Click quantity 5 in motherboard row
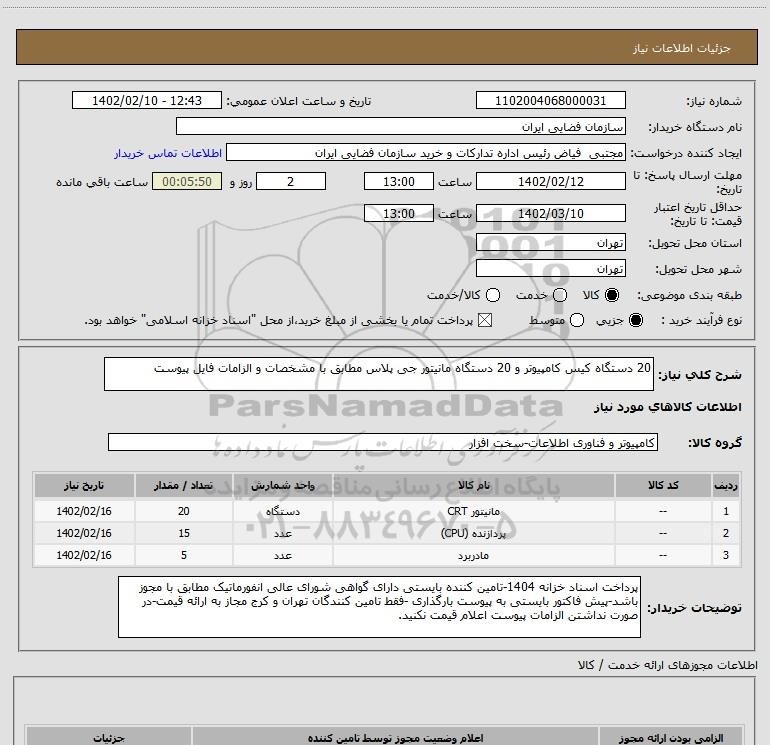 point(184,555)
